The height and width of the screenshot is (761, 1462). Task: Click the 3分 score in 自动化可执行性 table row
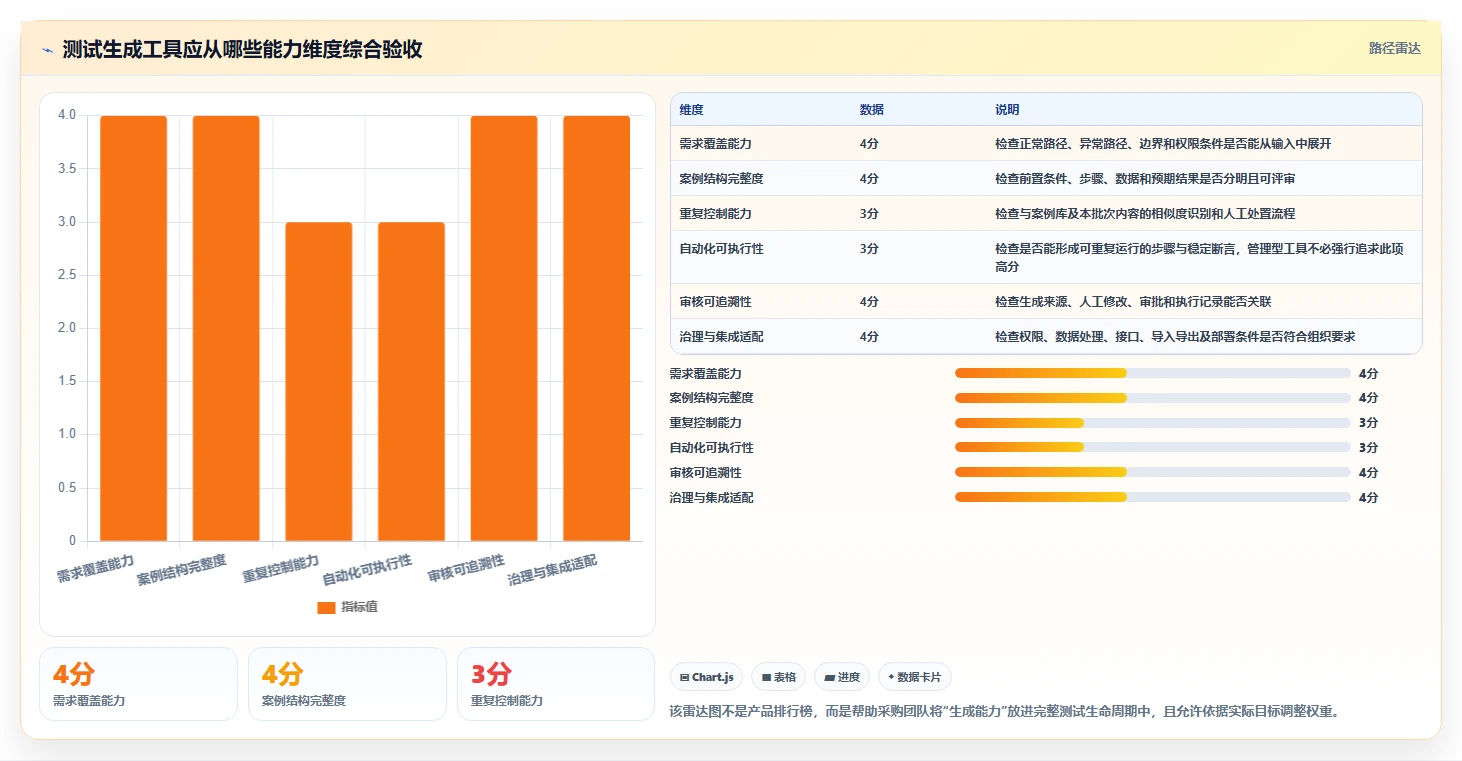(x=869, y=249)
